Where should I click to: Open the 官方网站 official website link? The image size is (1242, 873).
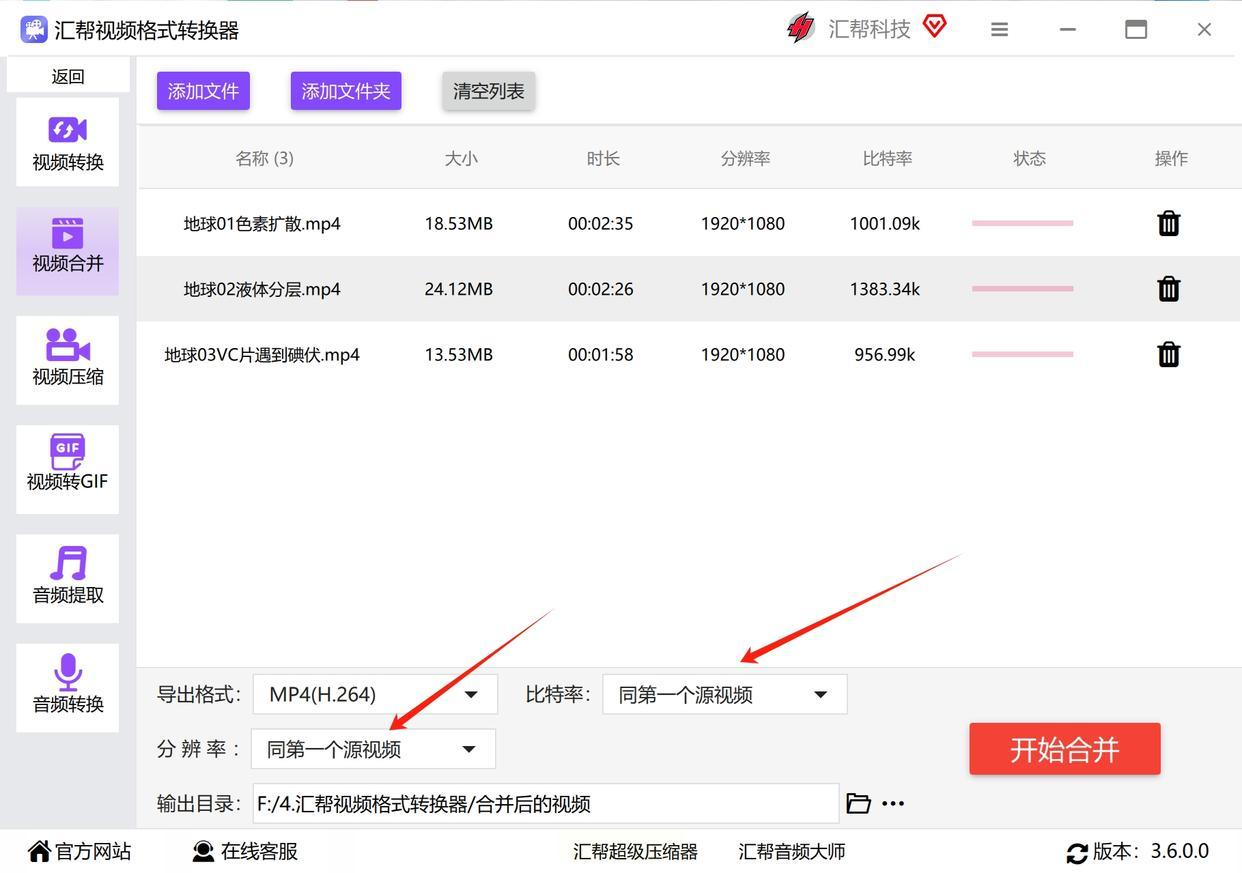[80, 851]
